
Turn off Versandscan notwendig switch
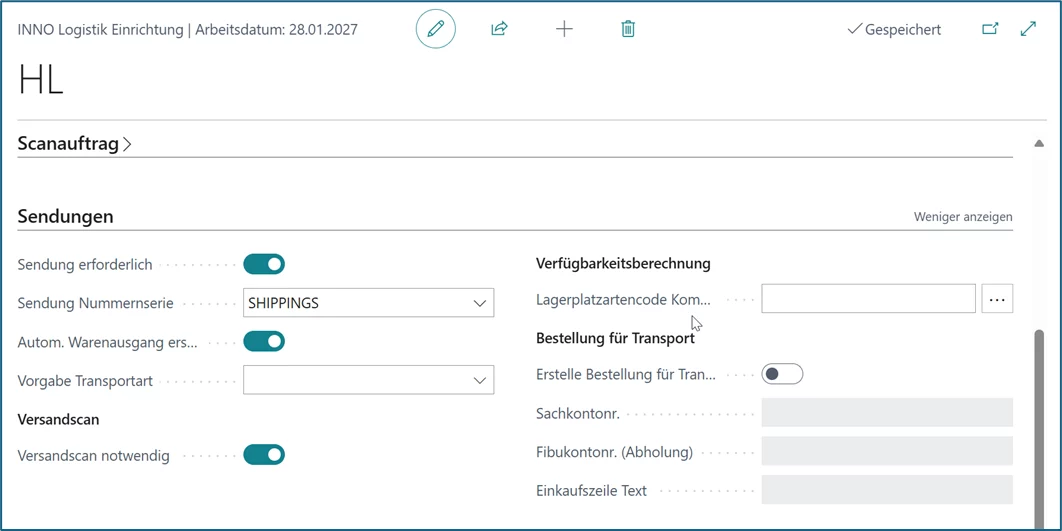(x=264, y=455)
